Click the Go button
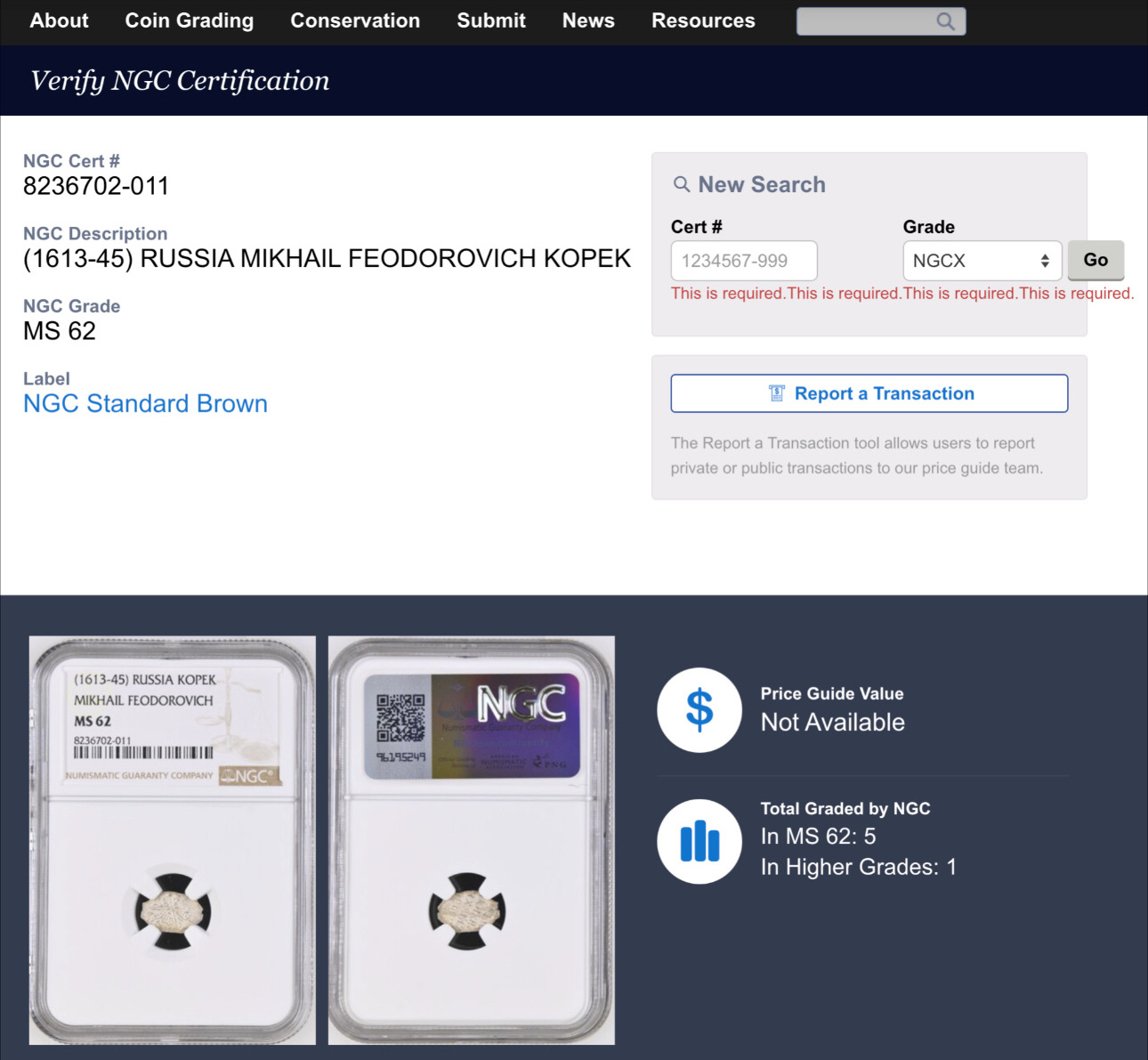Screen dimensions: 1148x1060 (x=1095, y=260)
